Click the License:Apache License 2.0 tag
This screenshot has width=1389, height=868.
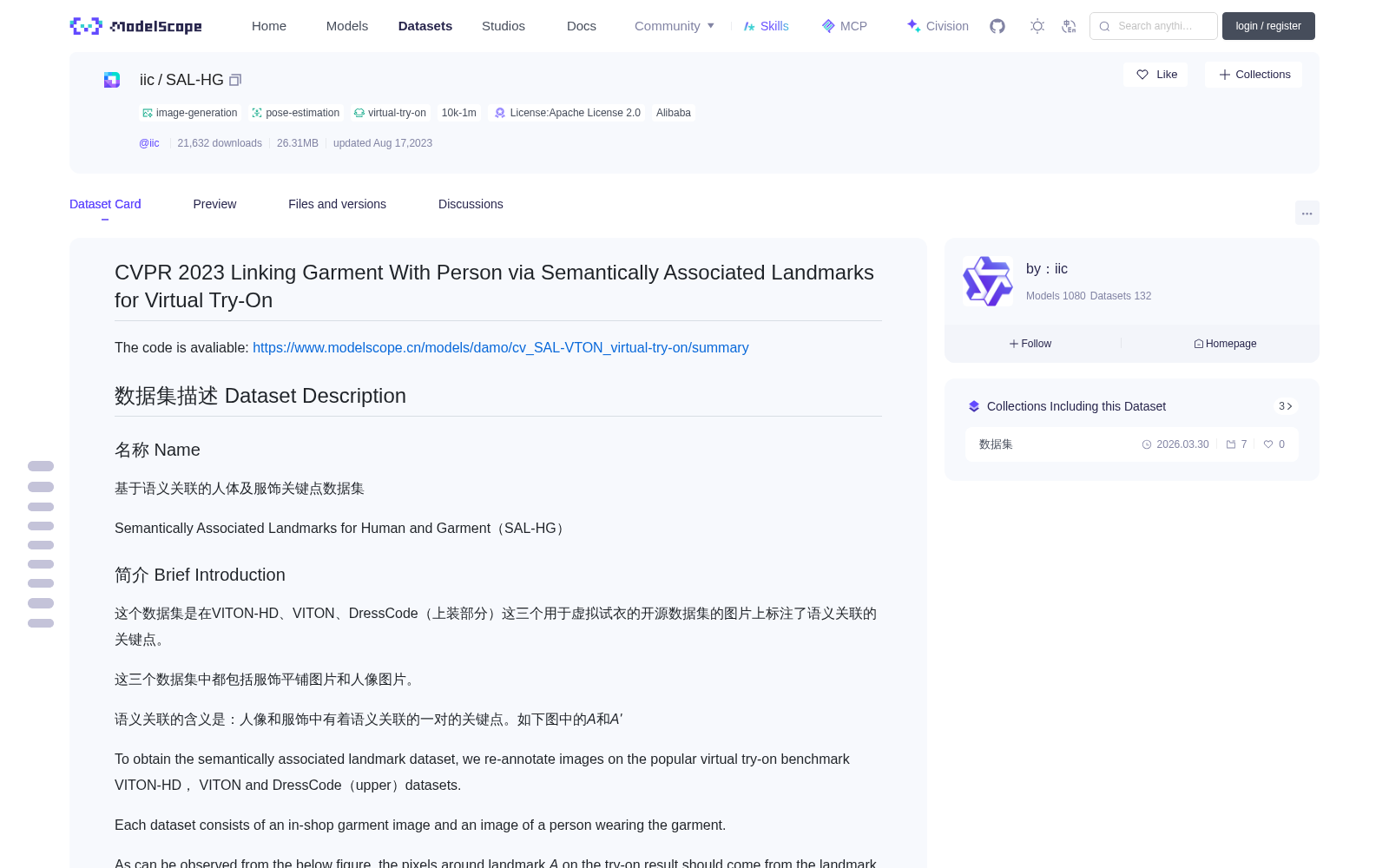pos(568,113)
